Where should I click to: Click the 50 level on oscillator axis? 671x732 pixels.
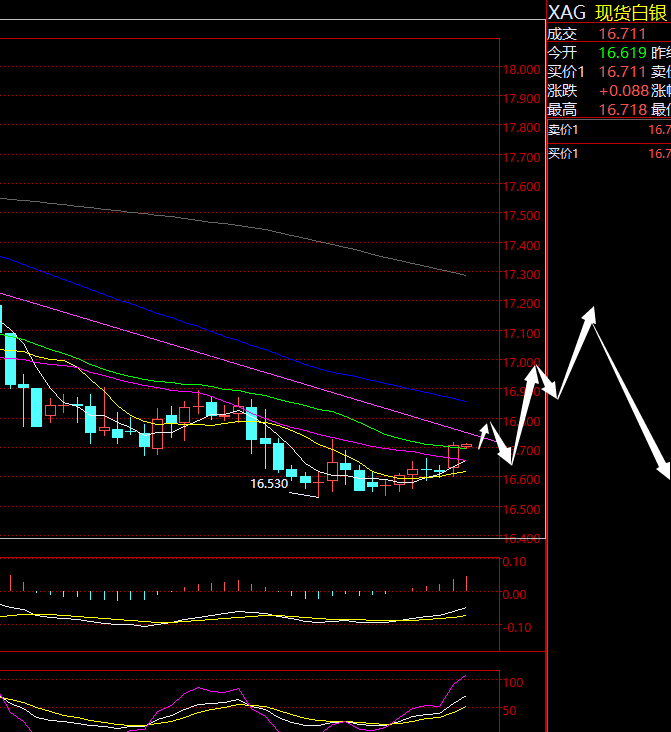click(509, 711)
